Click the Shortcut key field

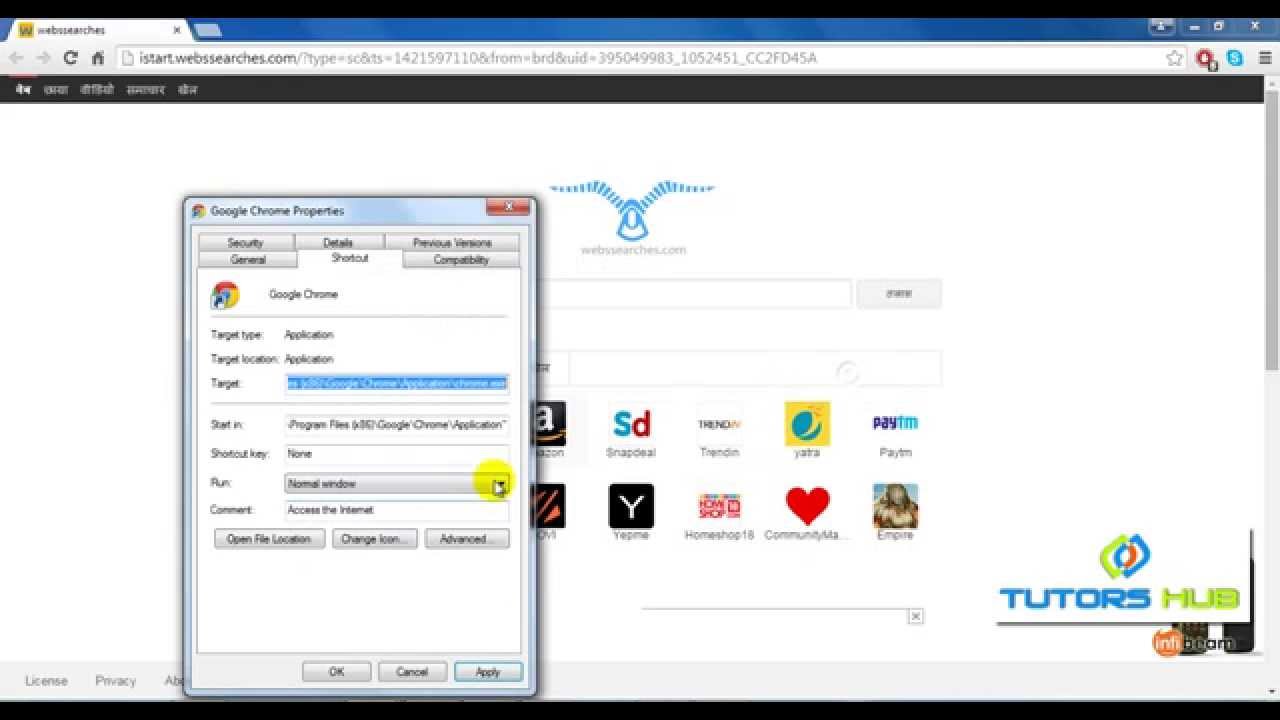point(397,454)
